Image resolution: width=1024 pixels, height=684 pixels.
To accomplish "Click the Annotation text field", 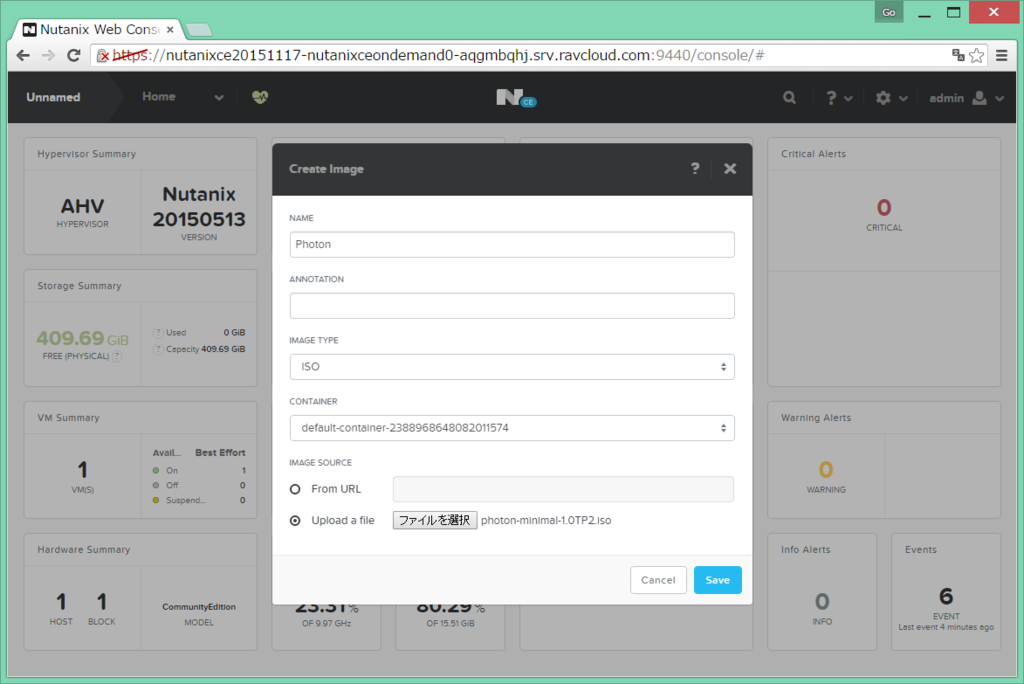I will click(x=512, y=306).
